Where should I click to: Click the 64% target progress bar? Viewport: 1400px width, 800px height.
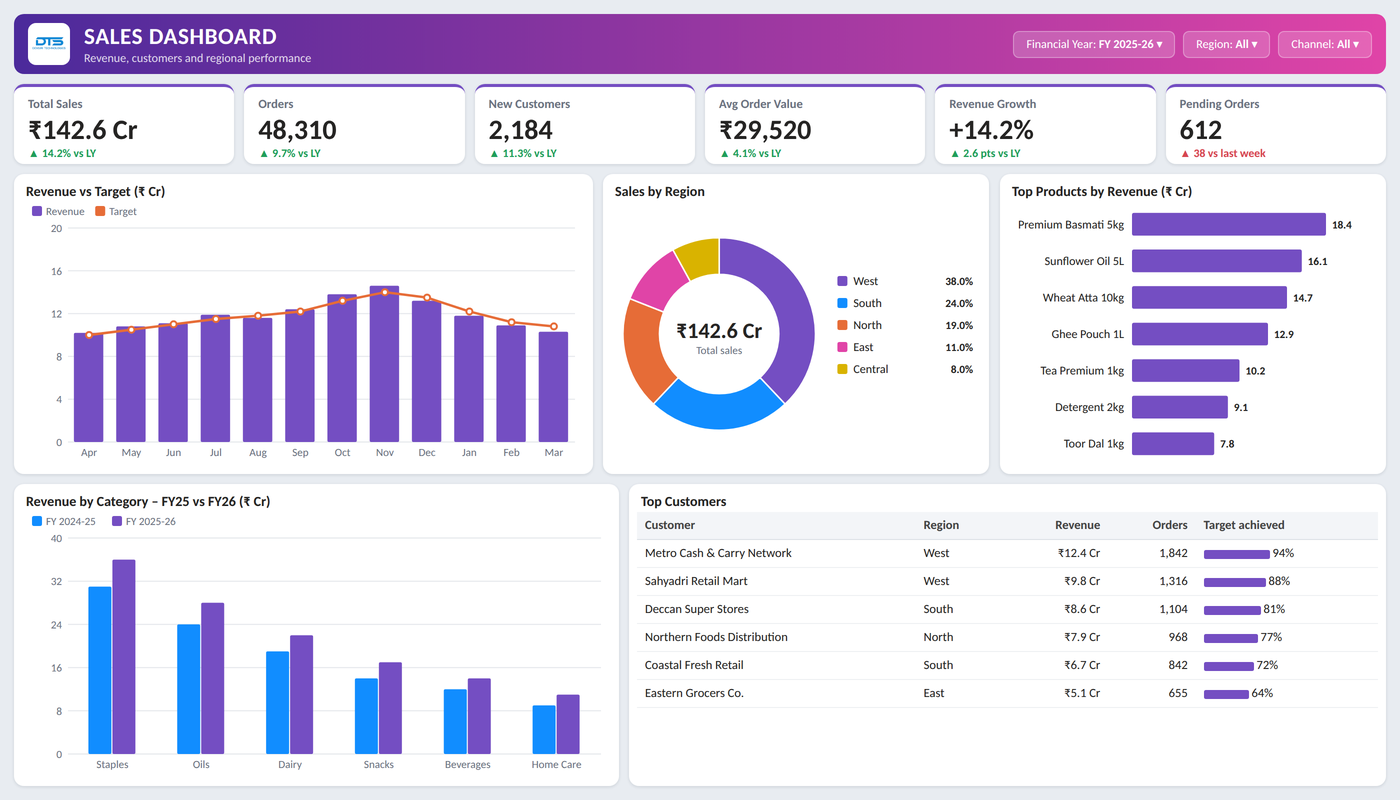(x=1226, y=694)
